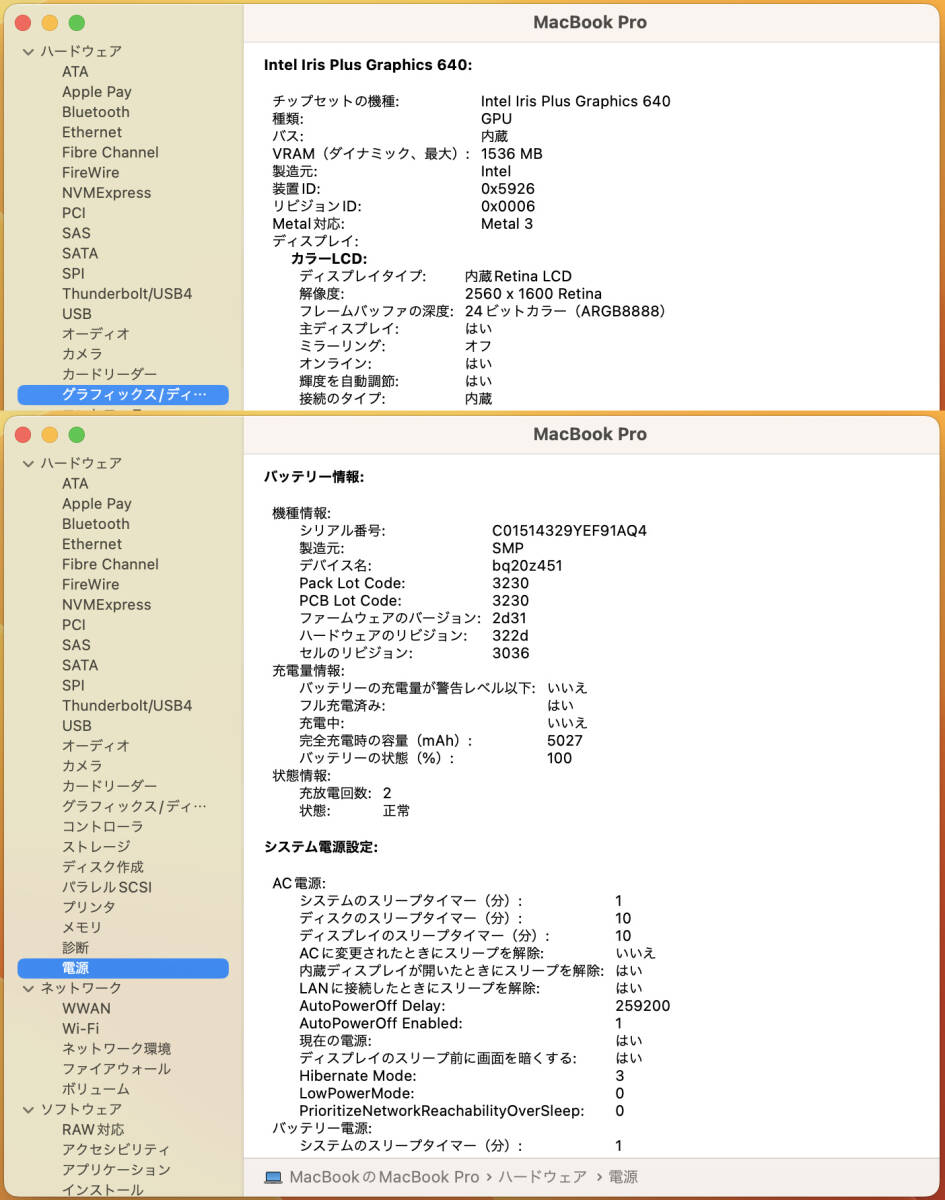Select WWAN under ネットワーク
945x1200 pixels.
coord(86,1008)
